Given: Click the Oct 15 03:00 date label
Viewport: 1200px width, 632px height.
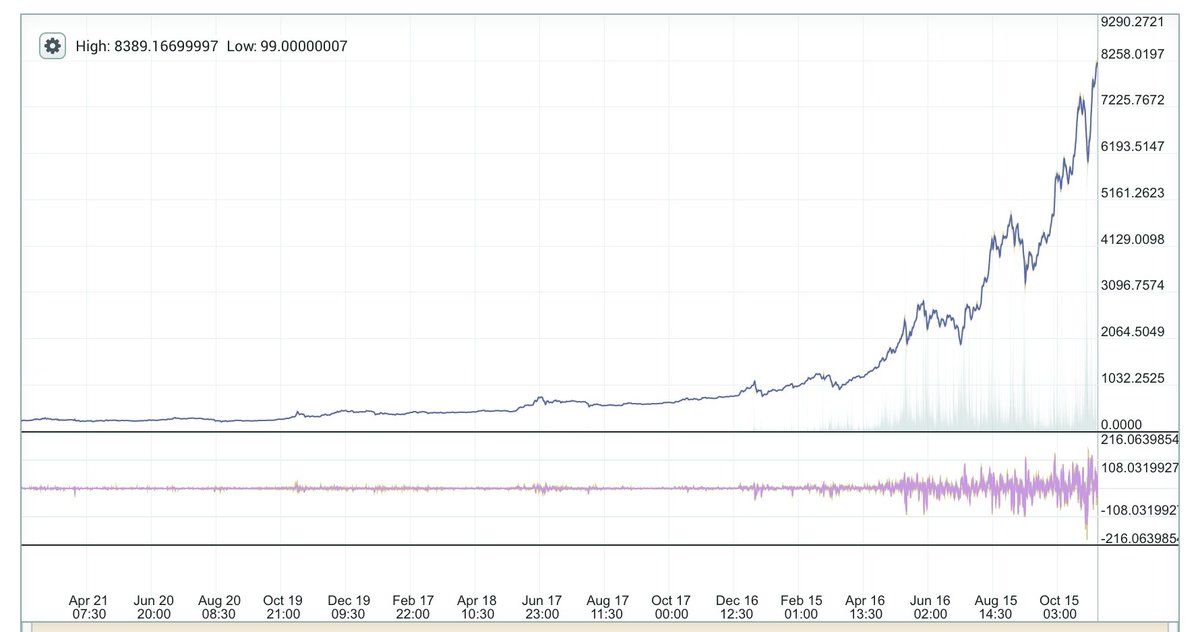Looking at the screenshot, I should coord(1060,607).
